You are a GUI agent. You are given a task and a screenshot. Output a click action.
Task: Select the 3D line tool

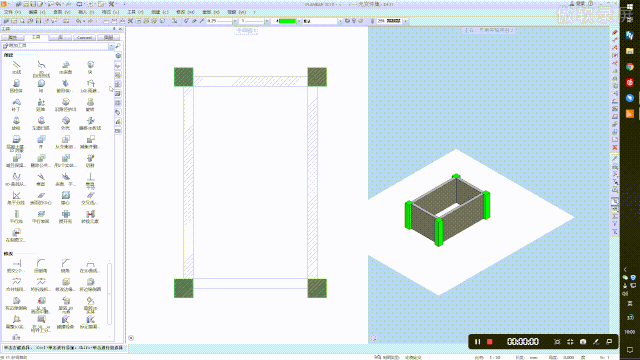click(16, 67)
